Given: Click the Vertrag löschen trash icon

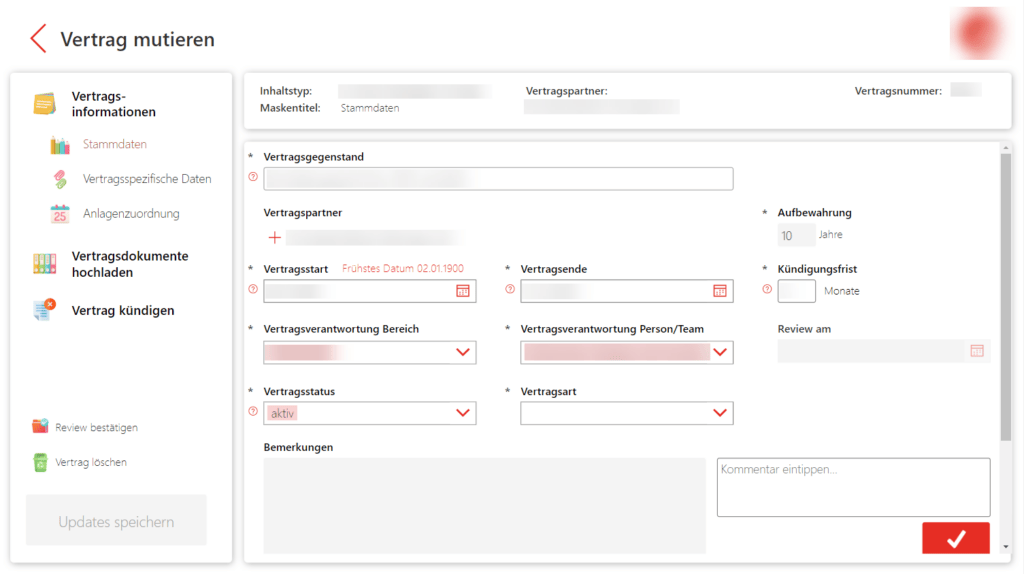Looking at the screenshot, I should (x=40, y=462).
